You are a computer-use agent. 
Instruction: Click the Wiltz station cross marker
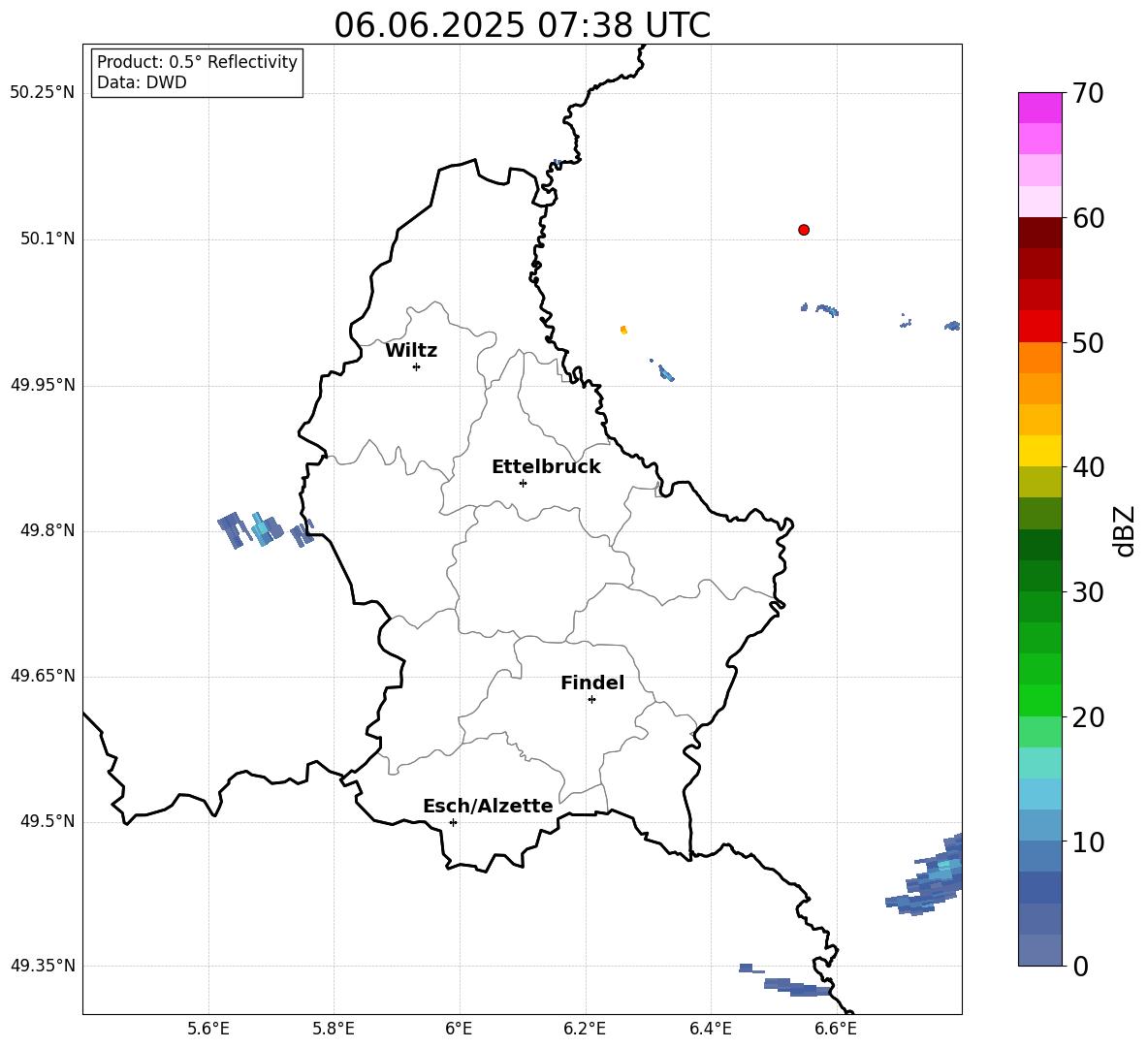click(417, 366)
